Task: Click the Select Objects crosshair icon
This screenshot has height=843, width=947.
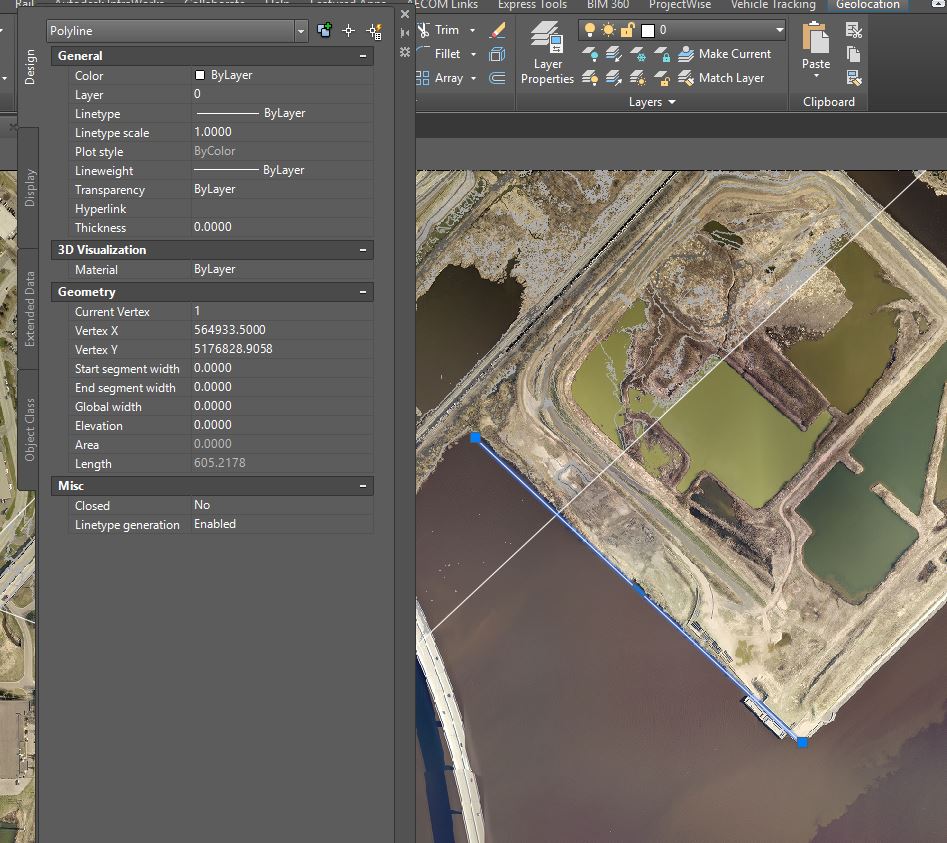Action: pos(349,31)
